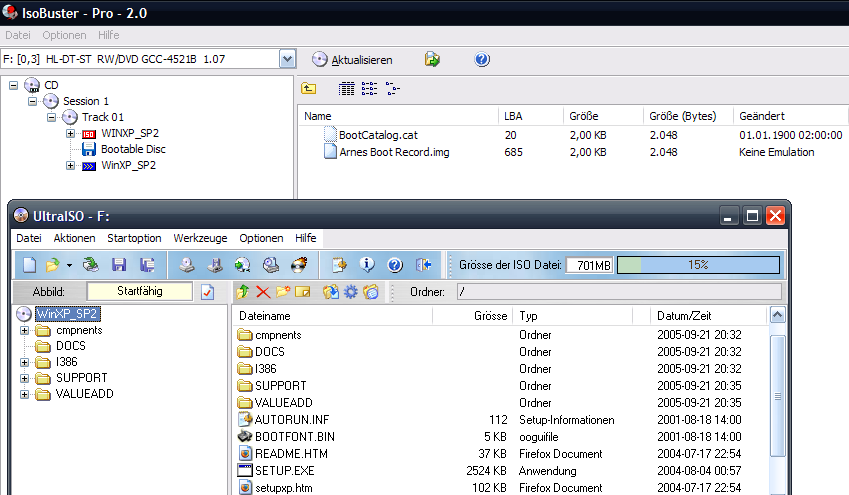Click the Ordner path input field
Viewport: 849px width, 495px height.
click(619, 292)
